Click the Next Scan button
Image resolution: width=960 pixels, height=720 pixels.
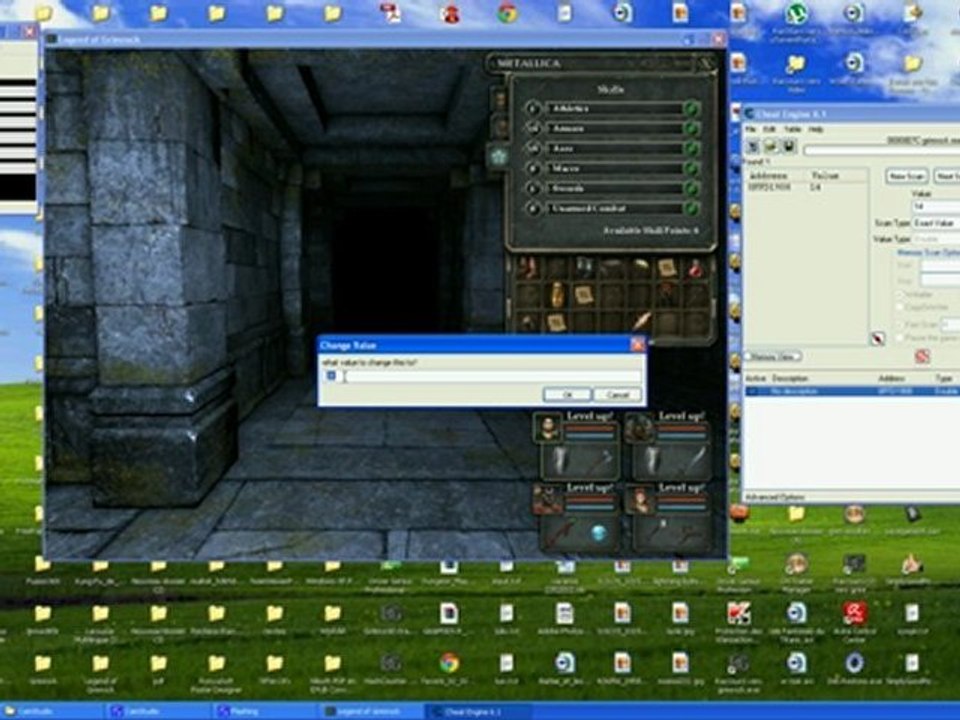[x=947, y=176]
